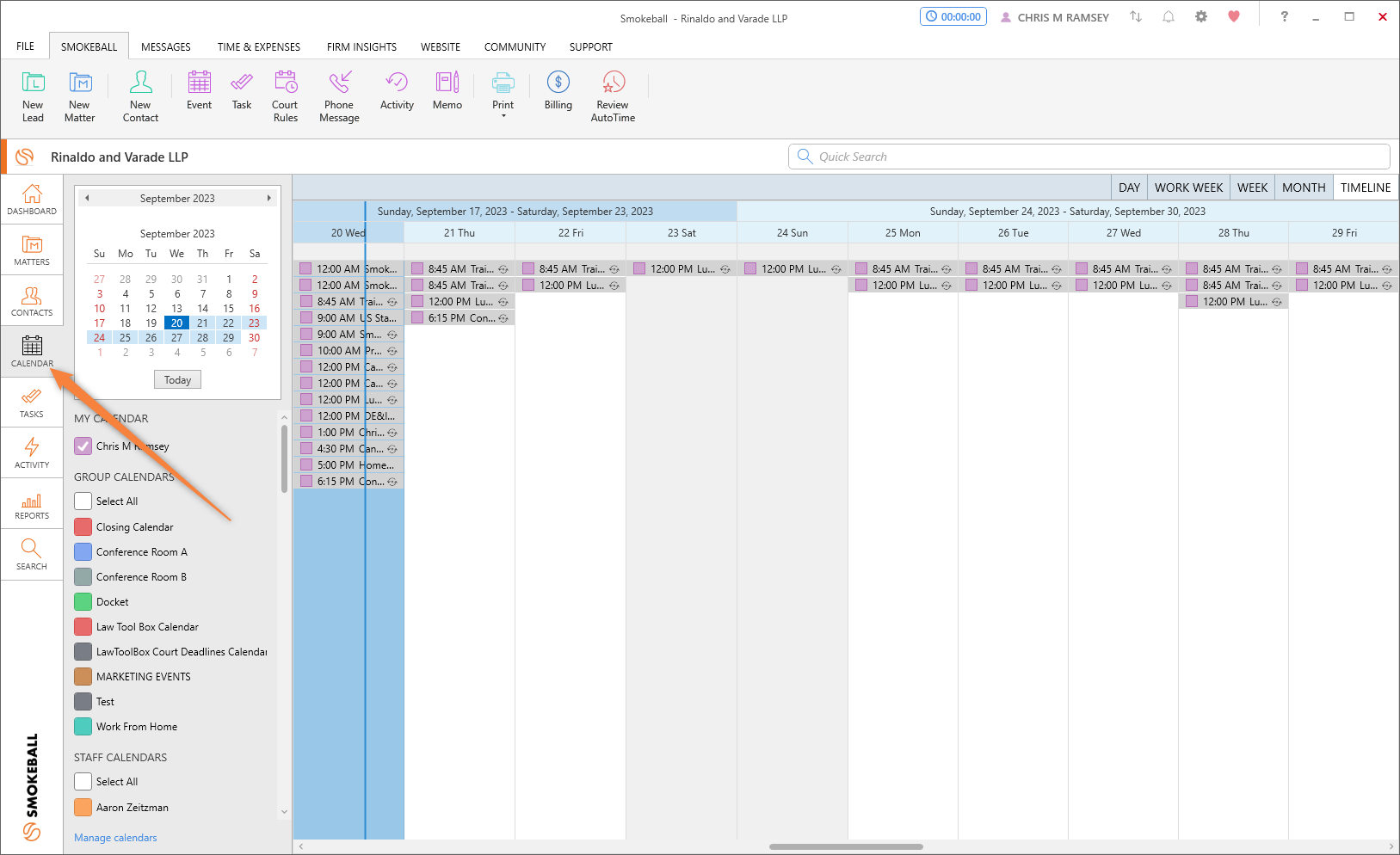Open Court Rules tool
The width and height of the screenshot is (1400, 855).
tap(285, 96)
